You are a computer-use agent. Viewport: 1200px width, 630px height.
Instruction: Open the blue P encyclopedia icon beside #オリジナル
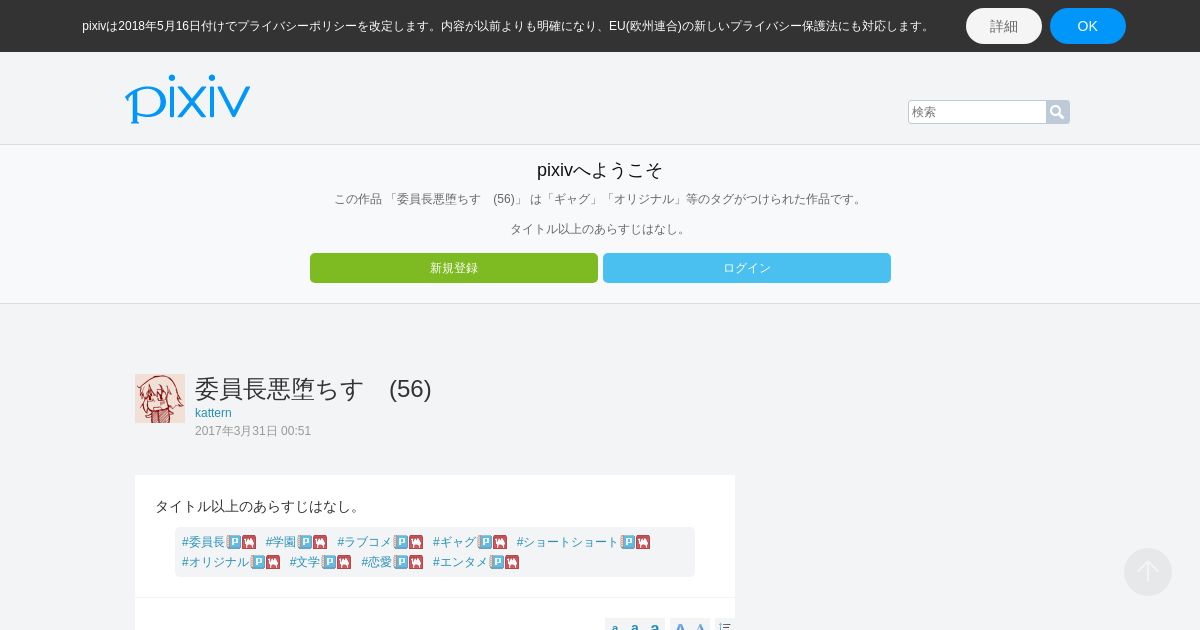tap(258, 562)
